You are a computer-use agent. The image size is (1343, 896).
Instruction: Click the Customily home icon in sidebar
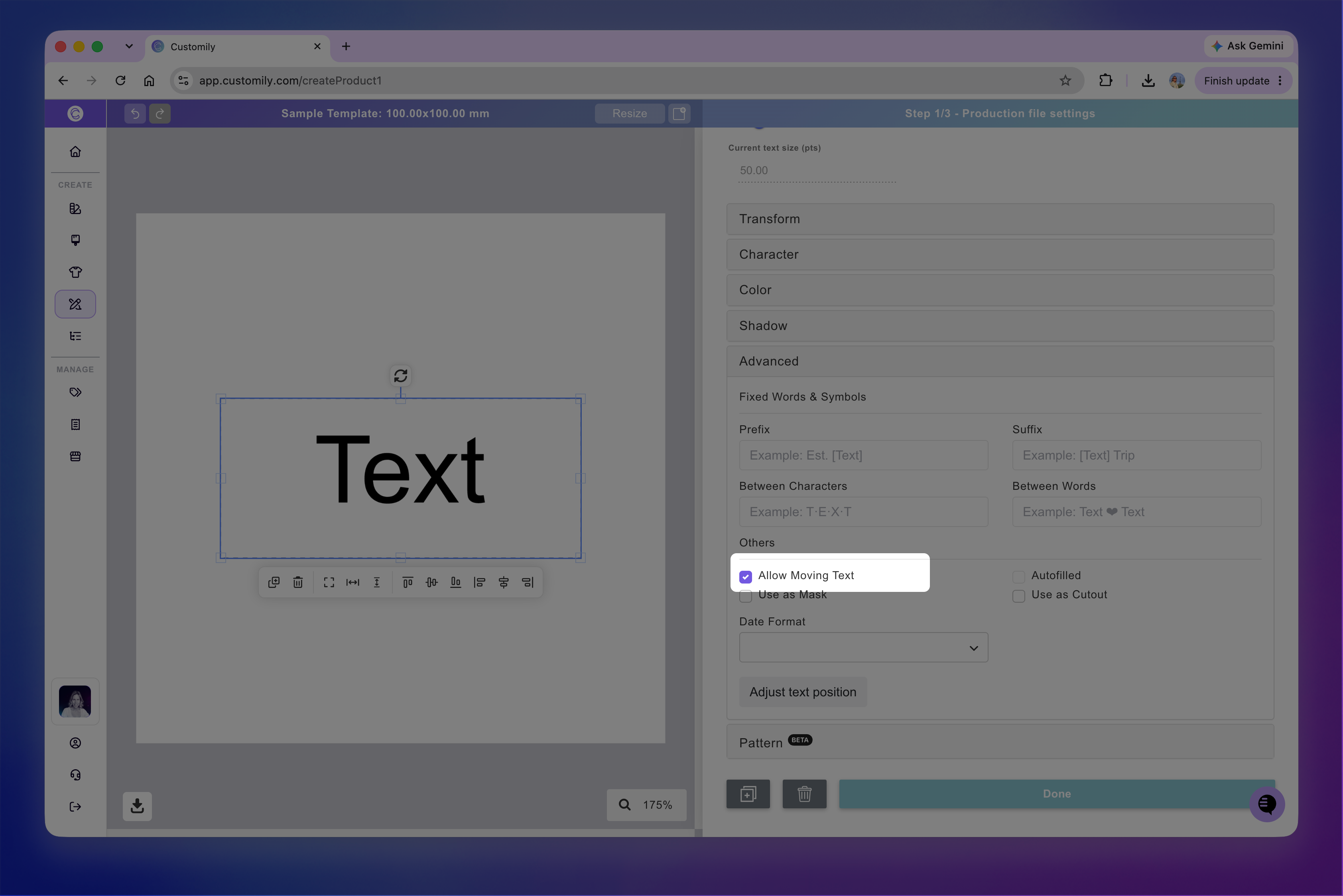pos(75,151)
